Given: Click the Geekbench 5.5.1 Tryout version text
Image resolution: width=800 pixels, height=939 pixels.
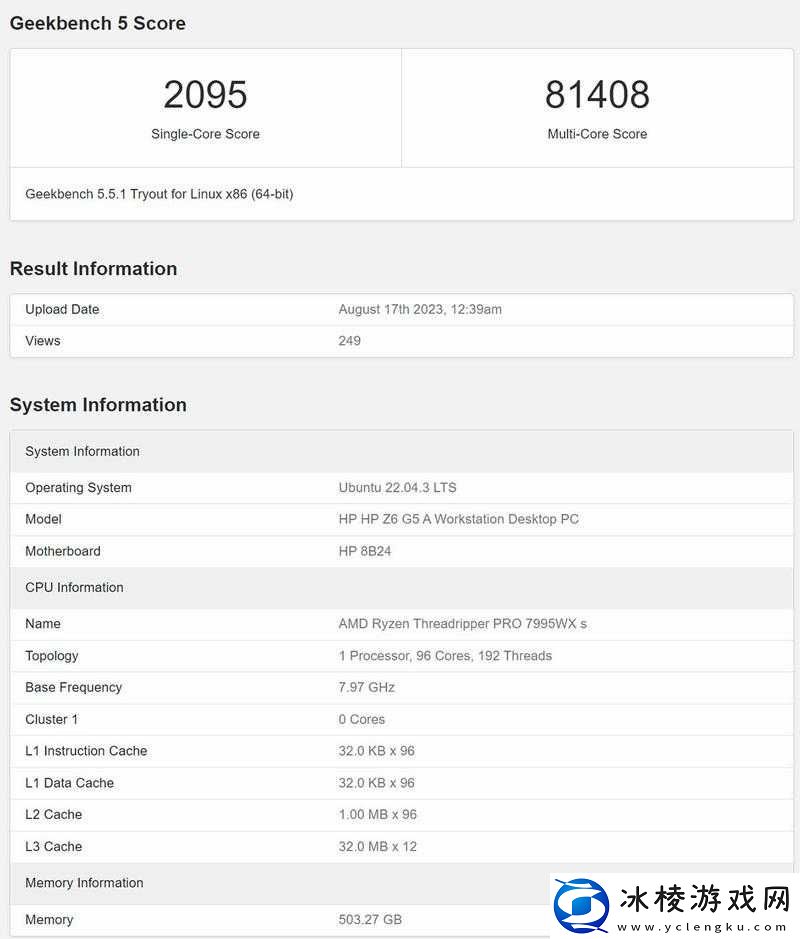Looking at the screenshot, I should point(159,194).
